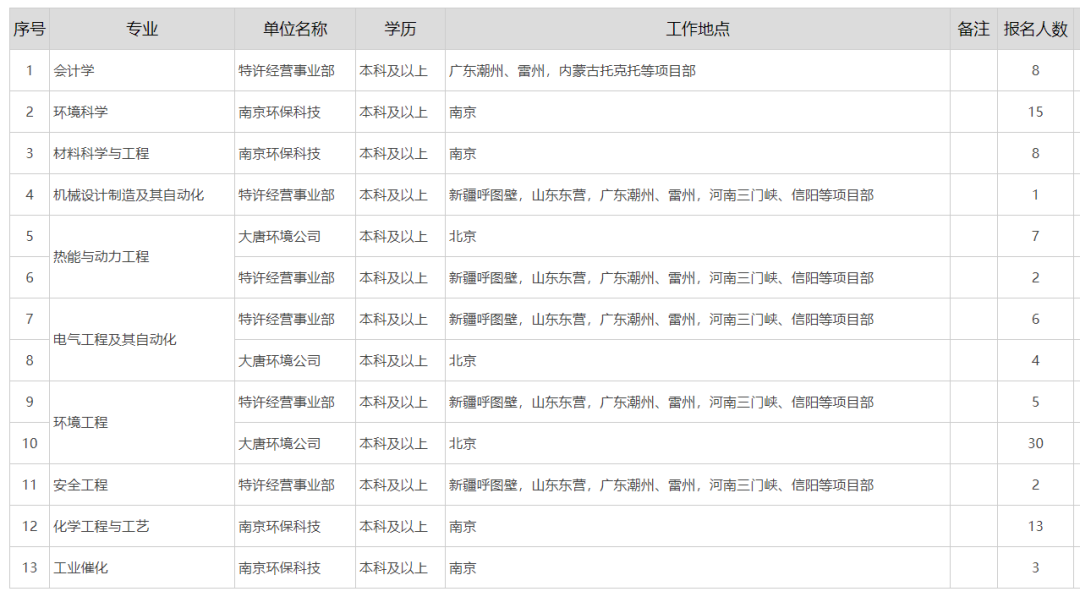Select the 专业 column header
This screenshot has width=1080, height=597.
(142, 29)
